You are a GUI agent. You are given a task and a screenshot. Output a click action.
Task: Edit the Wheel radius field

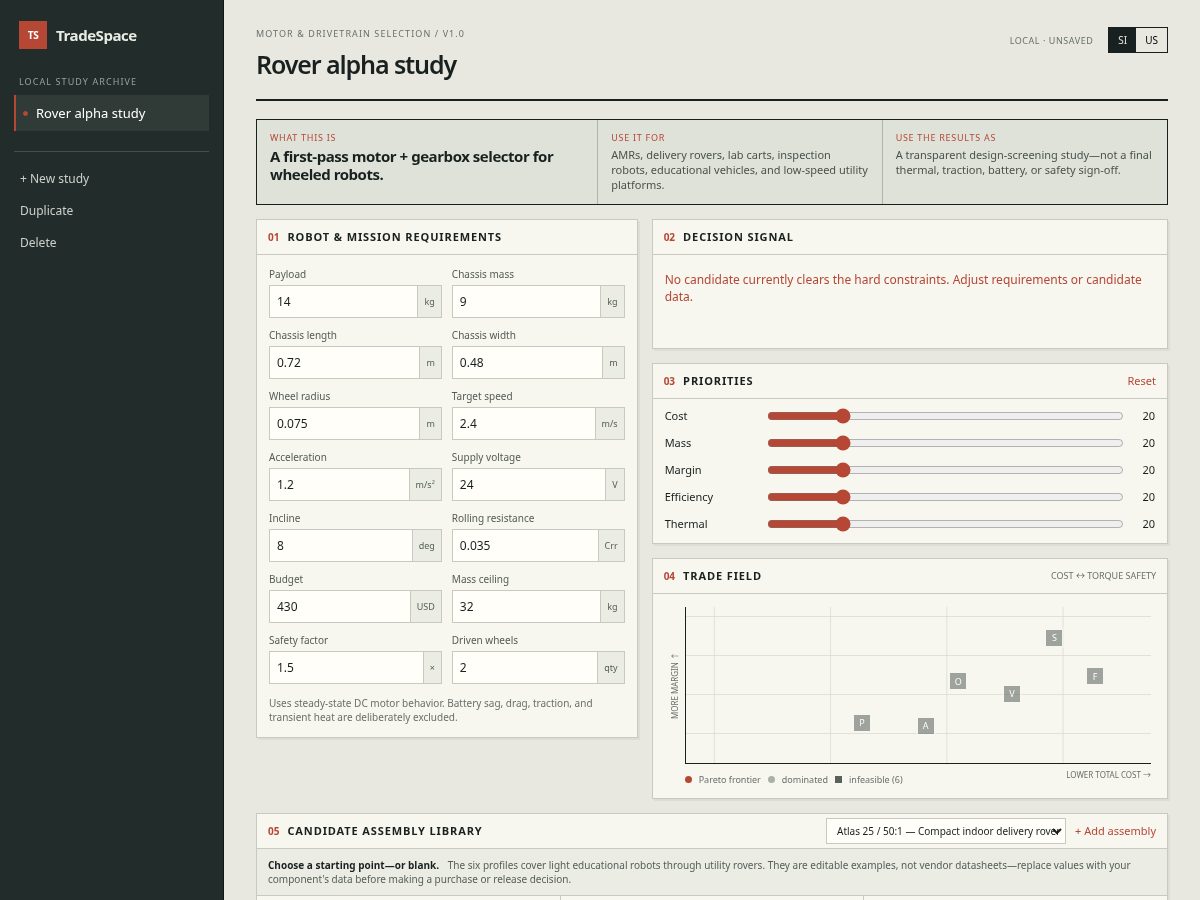pos(343,424)
